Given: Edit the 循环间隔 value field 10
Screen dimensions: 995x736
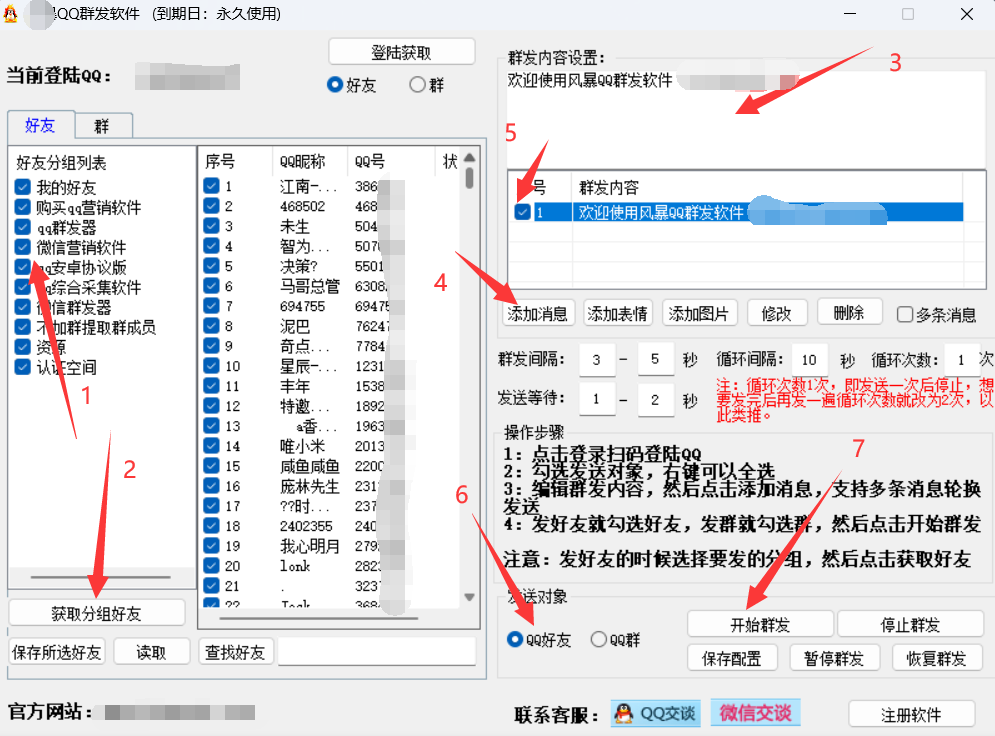Looking at the screenshot, I should [x=810, y=360].
